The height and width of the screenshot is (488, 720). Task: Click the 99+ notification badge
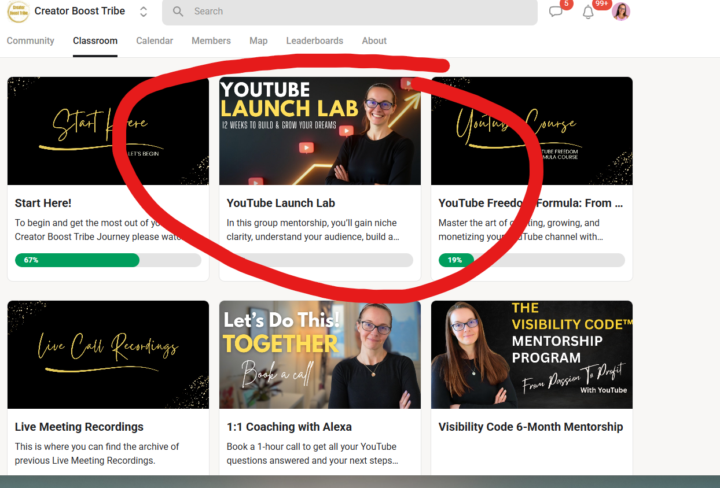[602, 4]
